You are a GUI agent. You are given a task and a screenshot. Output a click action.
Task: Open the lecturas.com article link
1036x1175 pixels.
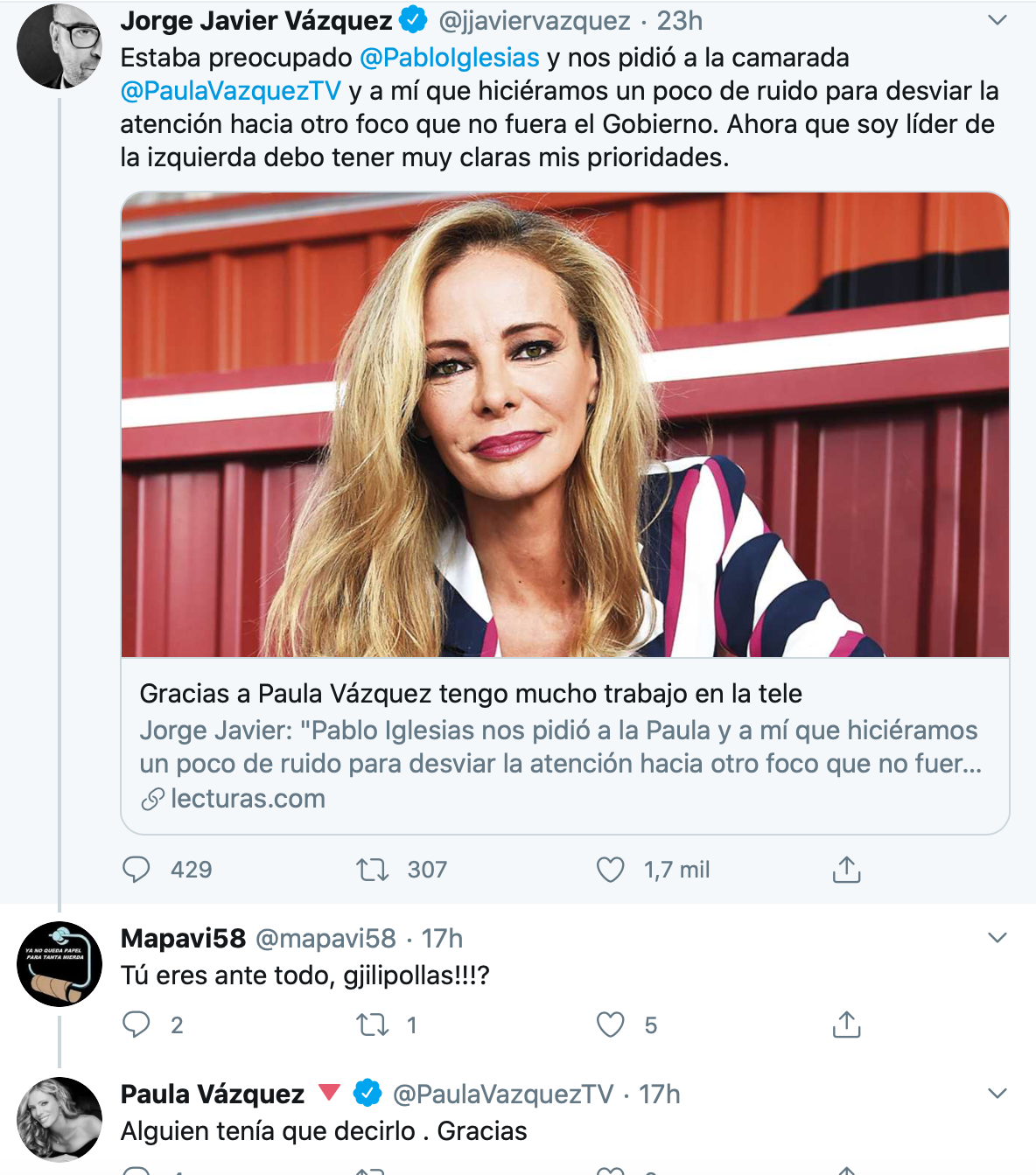click(248, 799)
